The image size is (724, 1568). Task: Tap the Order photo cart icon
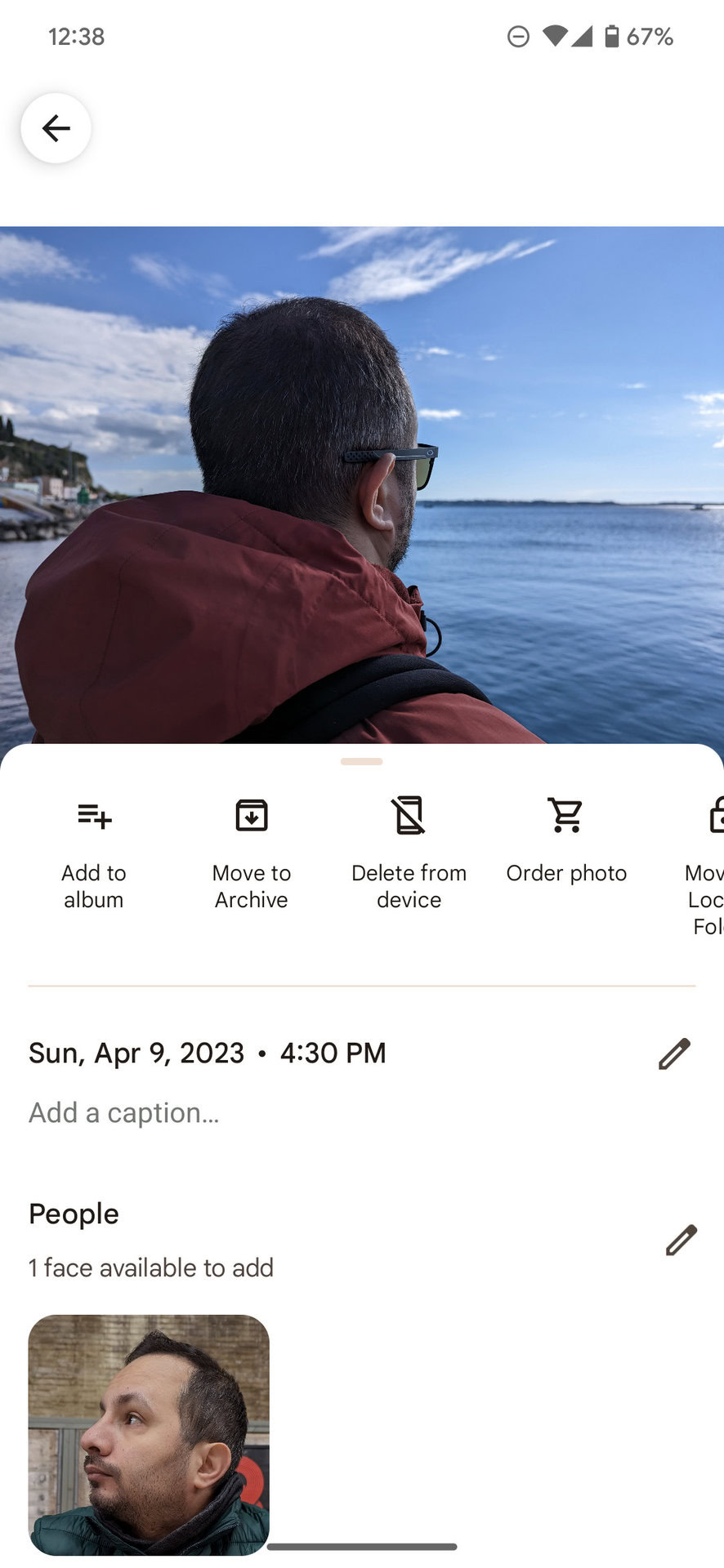565,815
